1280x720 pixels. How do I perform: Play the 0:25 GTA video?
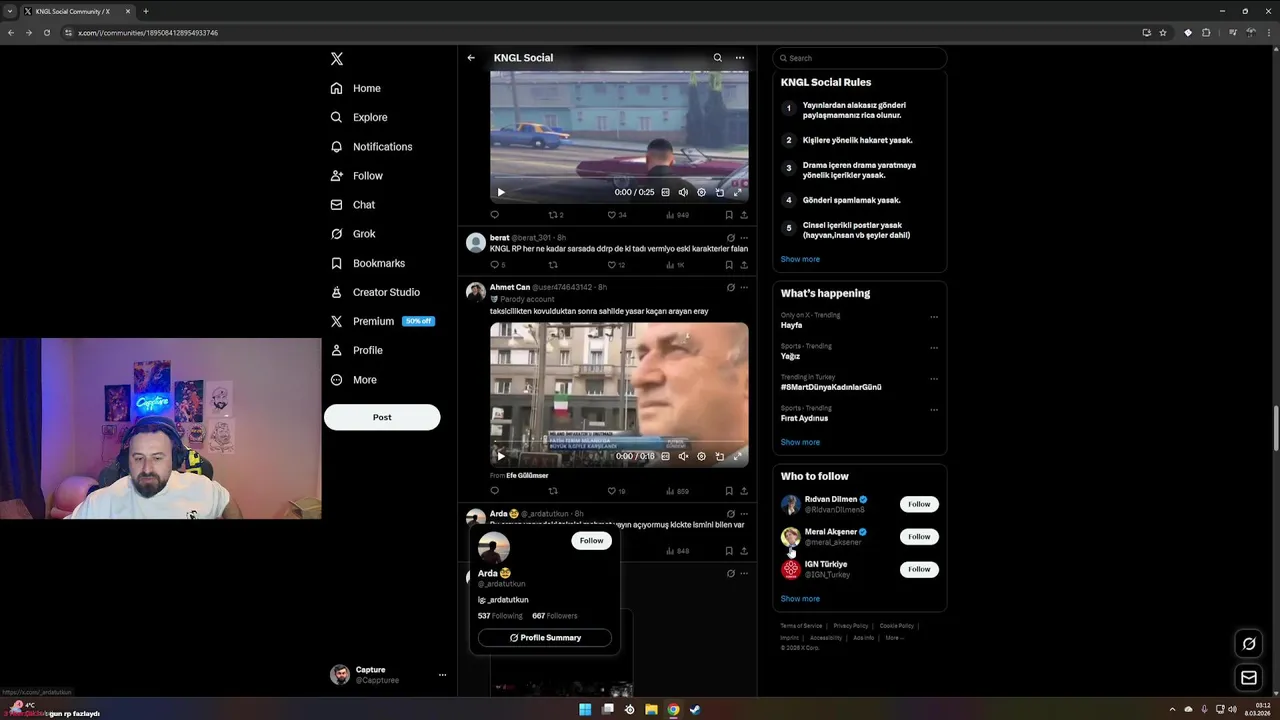click(x=501, y=192)
